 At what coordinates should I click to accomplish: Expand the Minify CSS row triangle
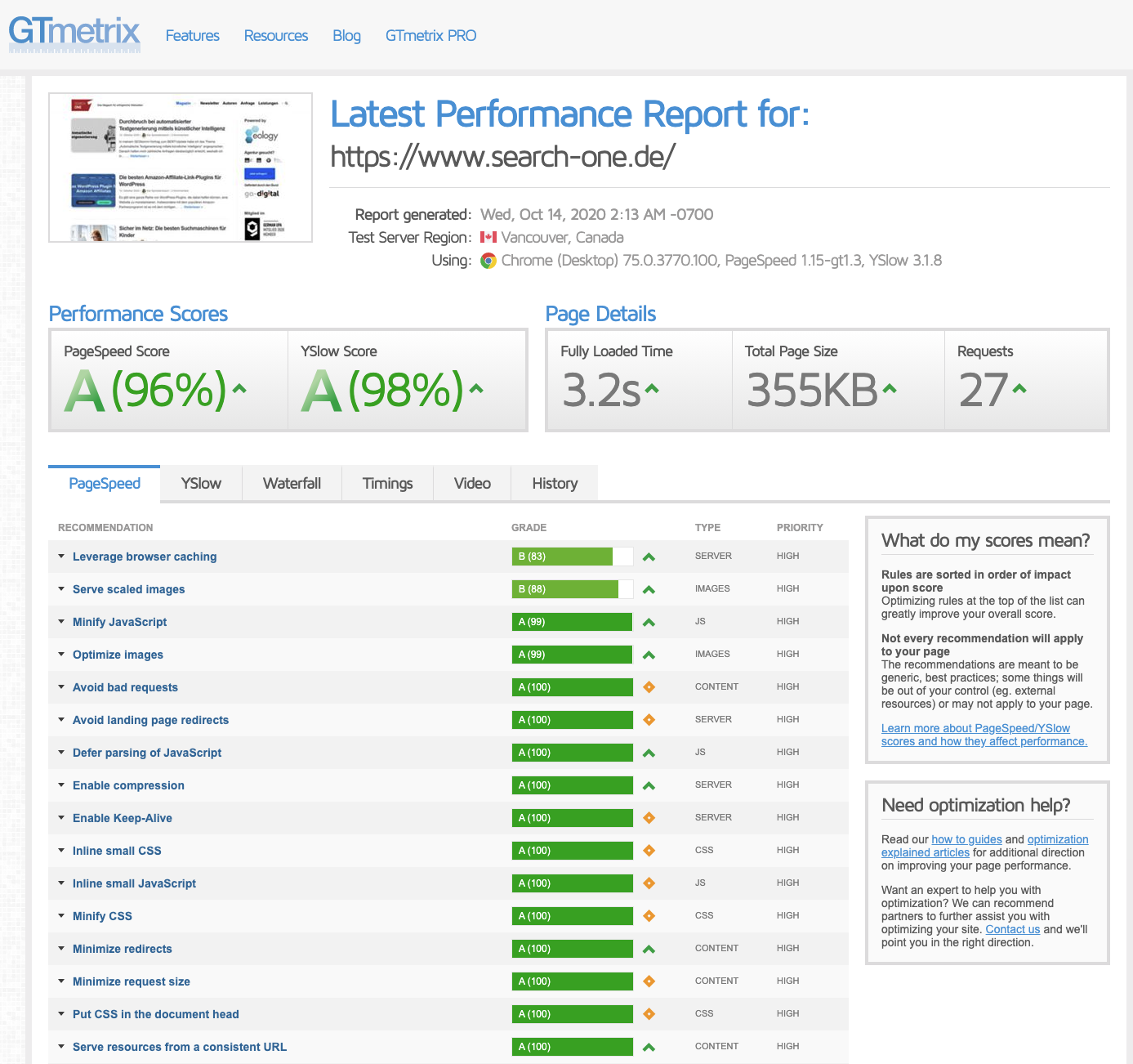[x=61, y=915]
